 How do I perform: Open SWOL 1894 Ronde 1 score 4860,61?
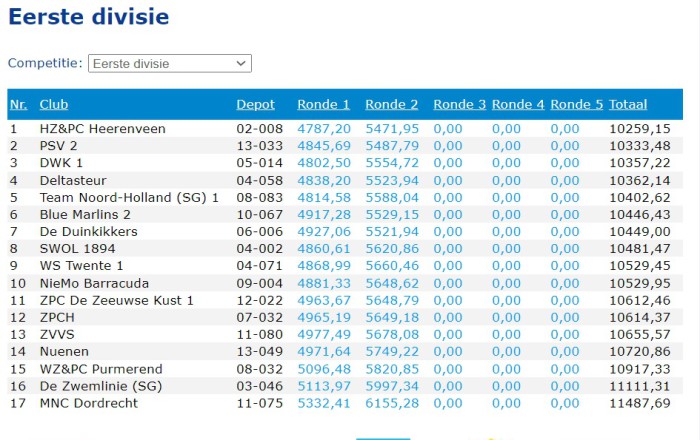[x=324, y=249]
